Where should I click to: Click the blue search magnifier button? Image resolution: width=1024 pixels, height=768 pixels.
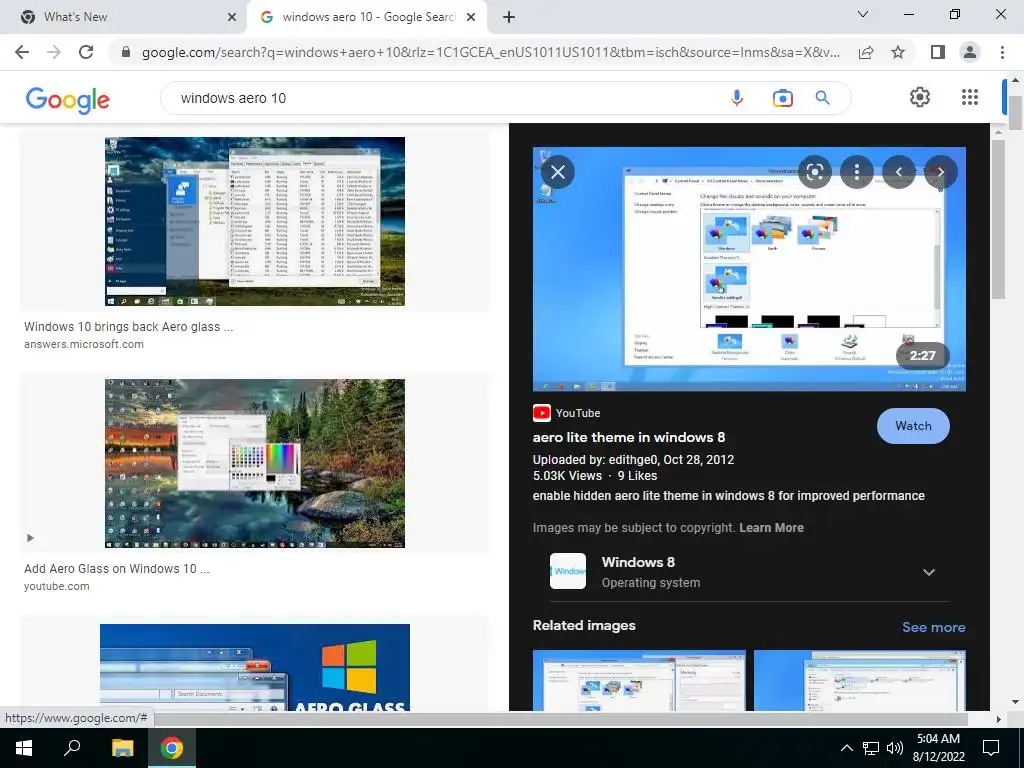pyautogui.click(x=822, y=98)
